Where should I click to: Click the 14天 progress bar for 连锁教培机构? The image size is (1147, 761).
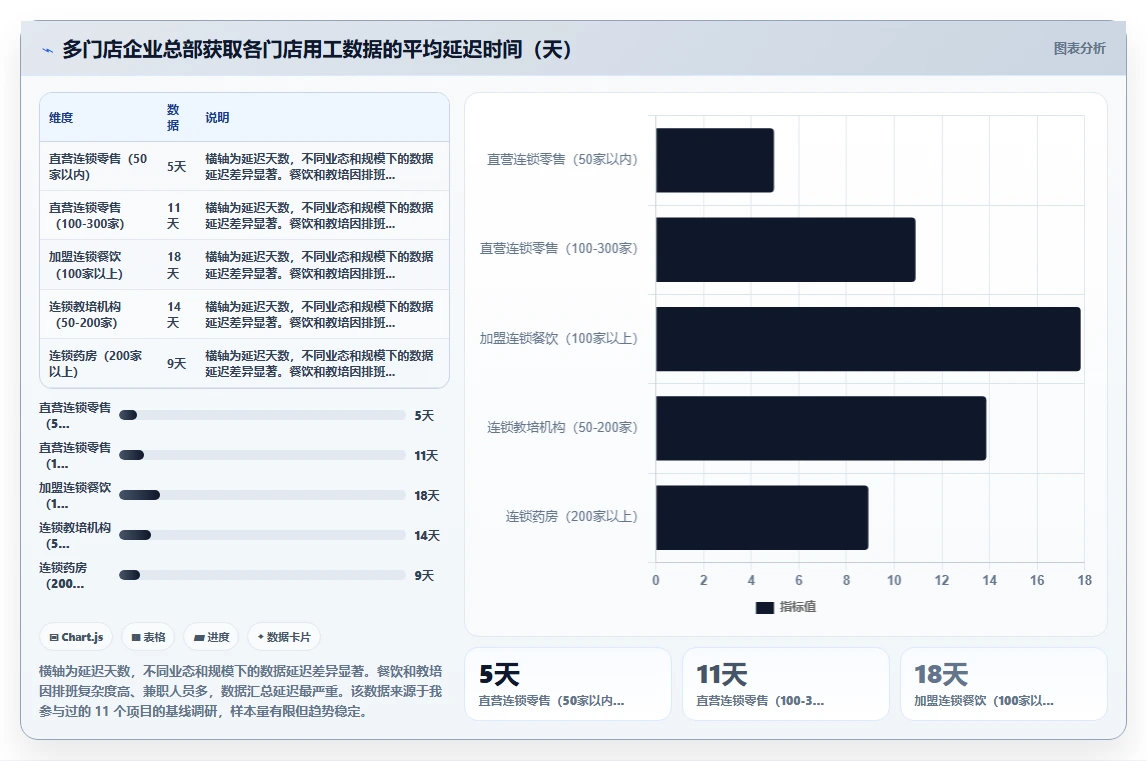tap(262, 535)
